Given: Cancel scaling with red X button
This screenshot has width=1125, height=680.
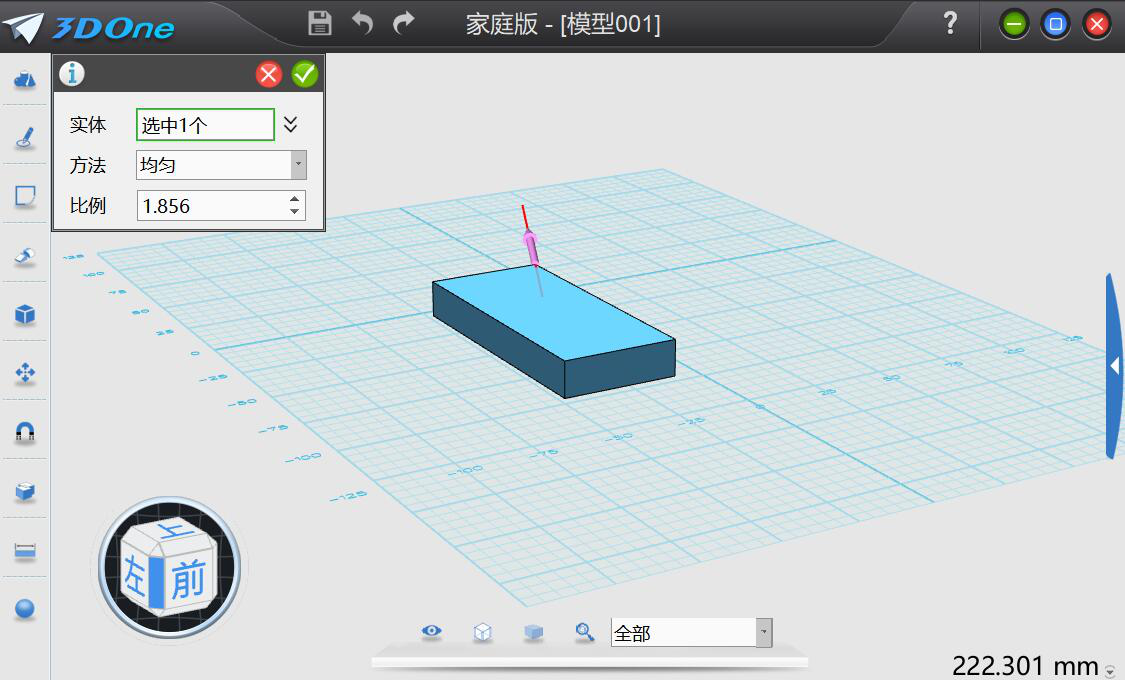Looking at the screenshot, I should 269,74.
